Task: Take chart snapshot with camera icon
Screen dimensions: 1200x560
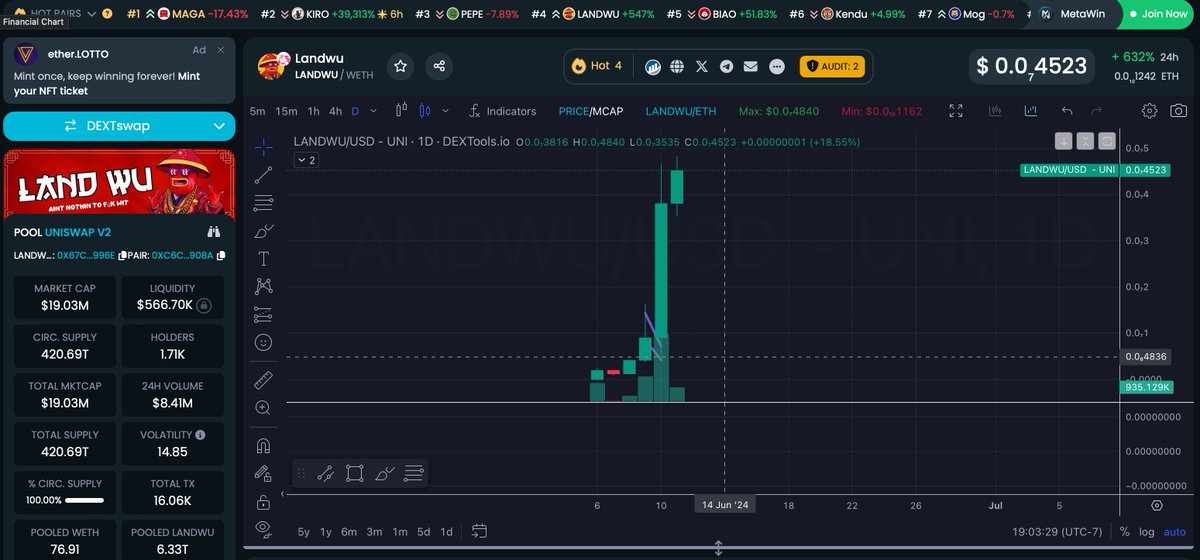Action: click(1179, 111)
